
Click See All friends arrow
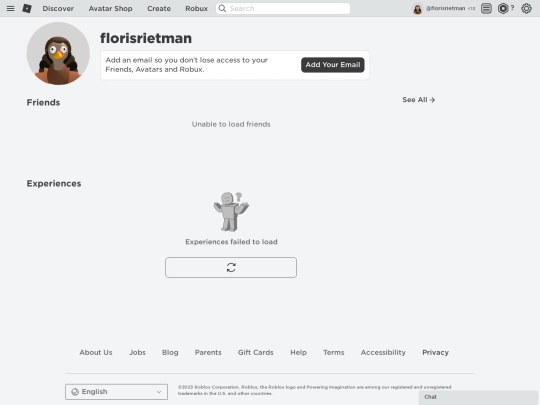(418, 100)
